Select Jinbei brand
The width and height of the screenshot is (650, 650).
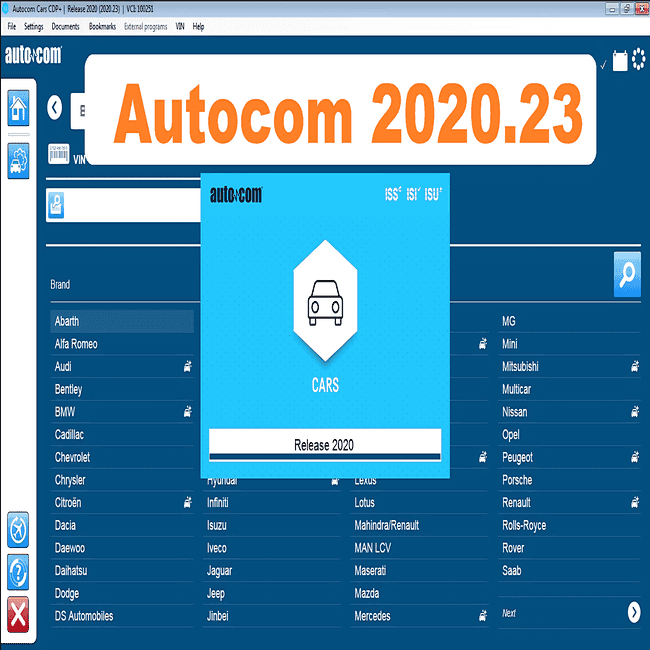point(272,616)
